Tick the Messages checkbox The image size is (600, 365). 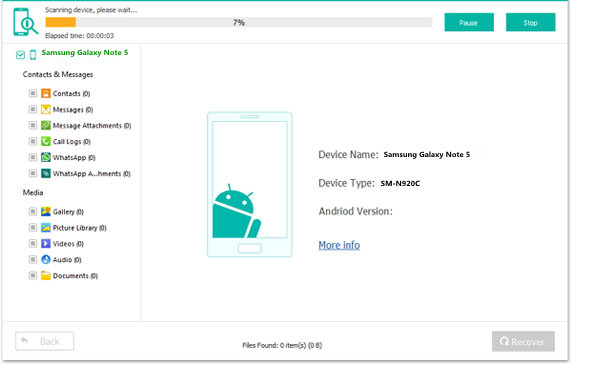[33, 109]
